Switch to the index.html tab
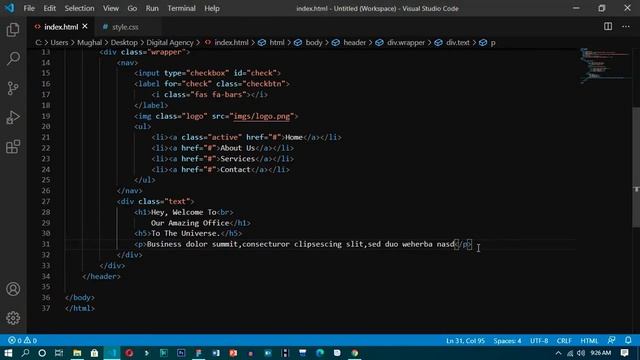640x360 pixels. (x=61, y=27)
